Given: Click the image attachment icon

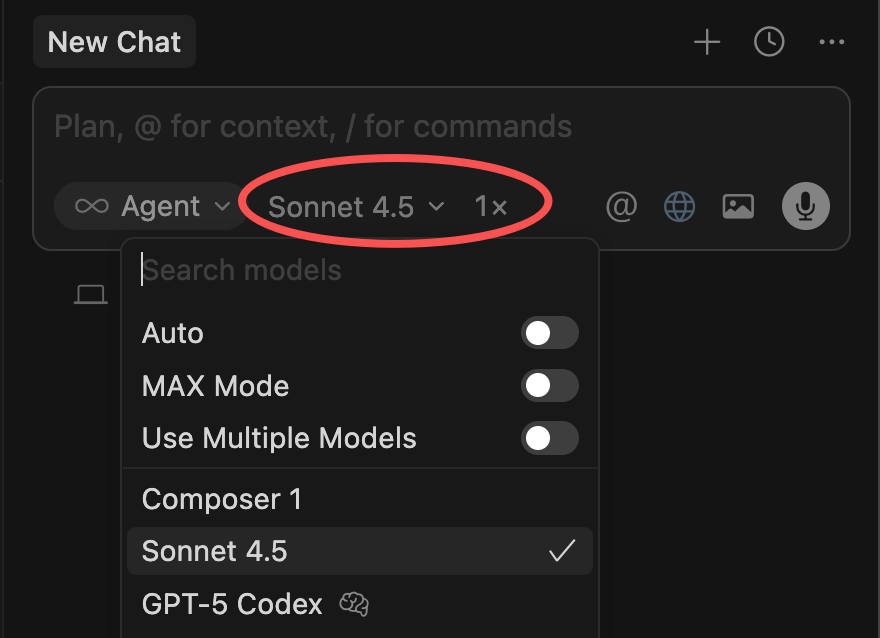Looking at the screenshot, I should [737, 206].
